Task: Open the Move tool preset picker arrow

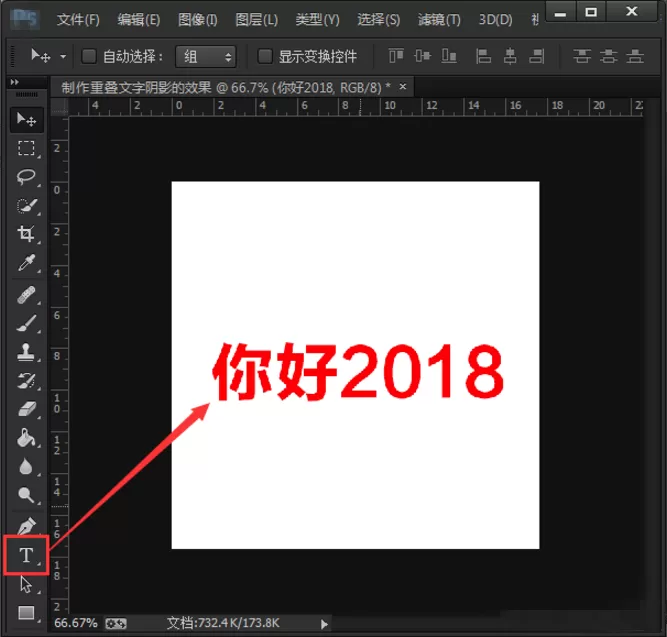Action: click(x=63, y=57)
